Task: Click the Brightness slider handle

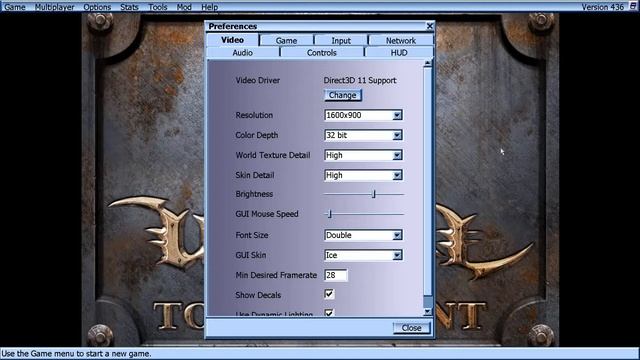Action: click(x=373, y=194)
